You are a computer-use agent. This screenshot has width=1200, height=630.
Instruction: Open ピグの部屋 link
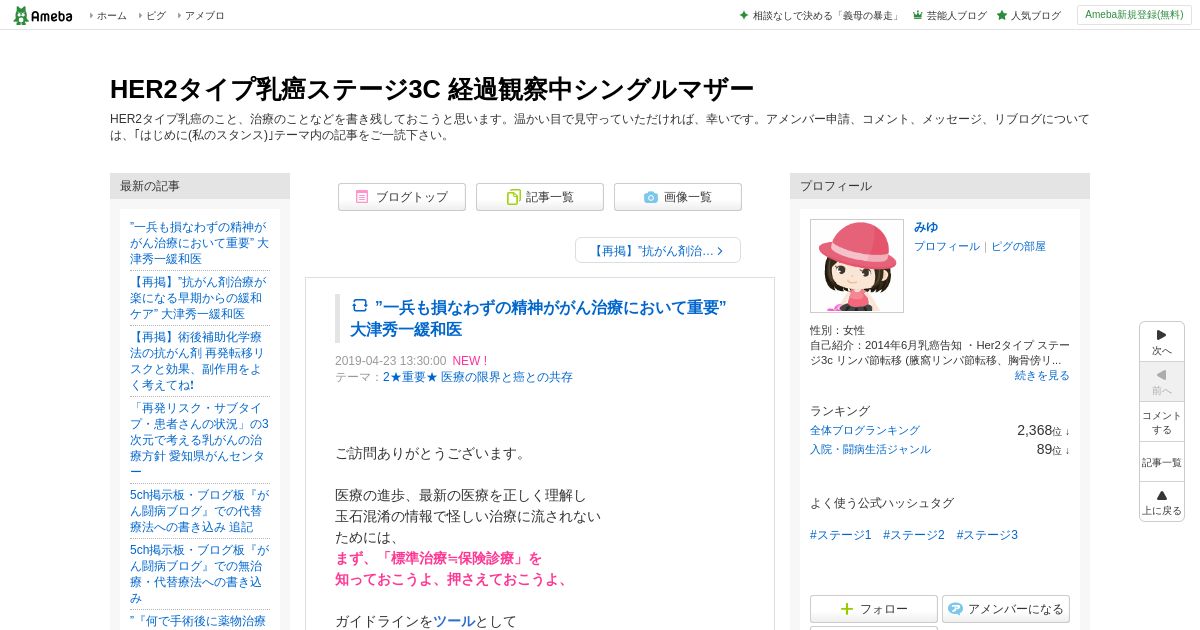[x=1018, y=246]
